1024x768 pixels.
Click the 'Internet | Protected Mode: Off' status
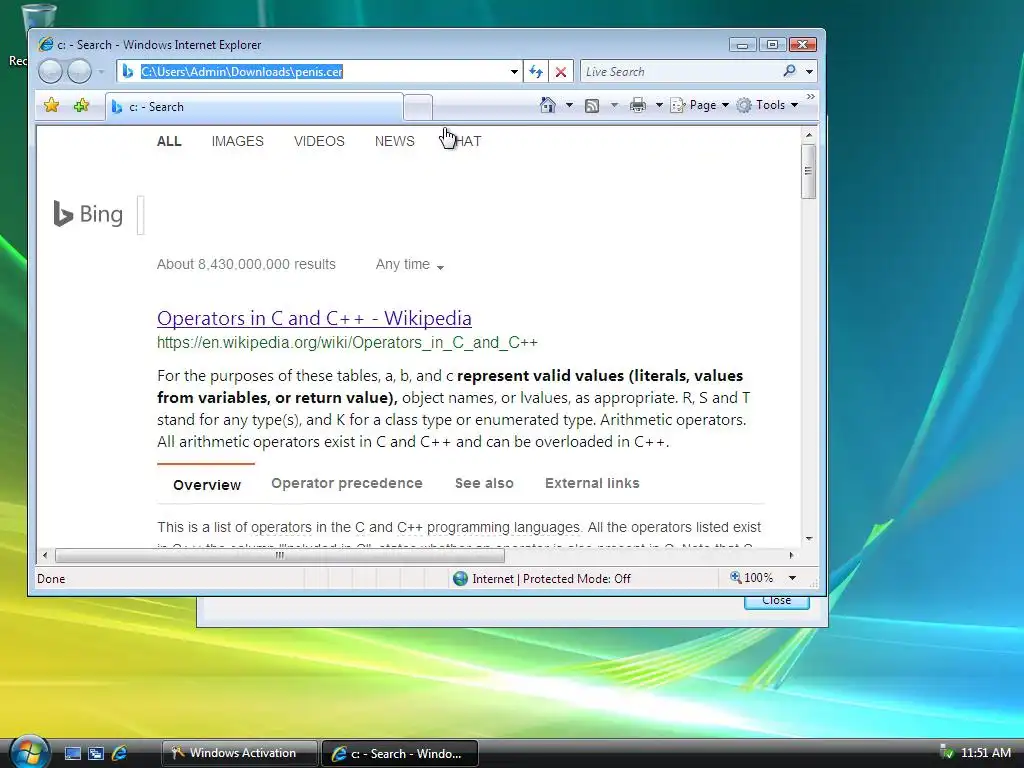(x=551, y=579)
